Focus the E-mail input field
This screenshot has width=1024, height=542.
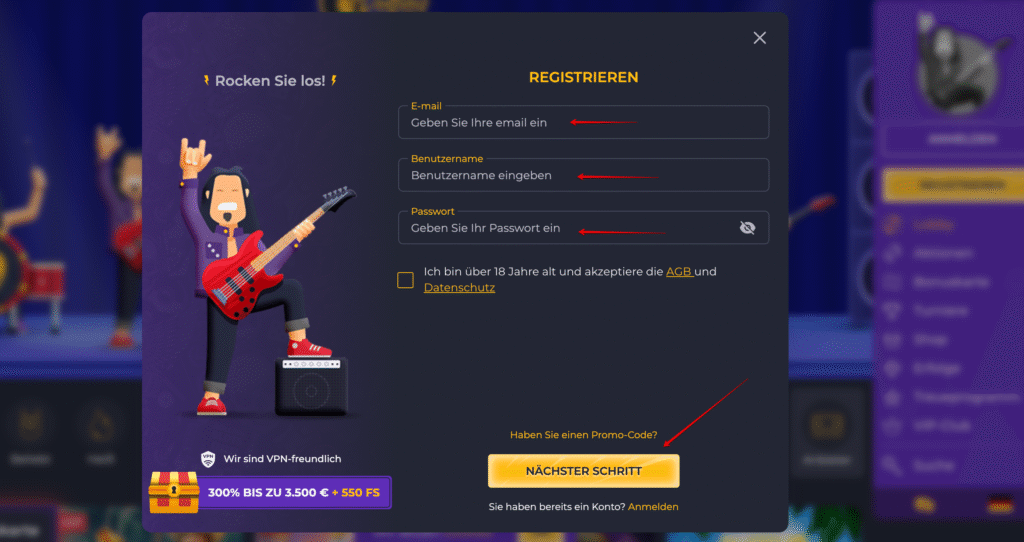tap(583, 122)
